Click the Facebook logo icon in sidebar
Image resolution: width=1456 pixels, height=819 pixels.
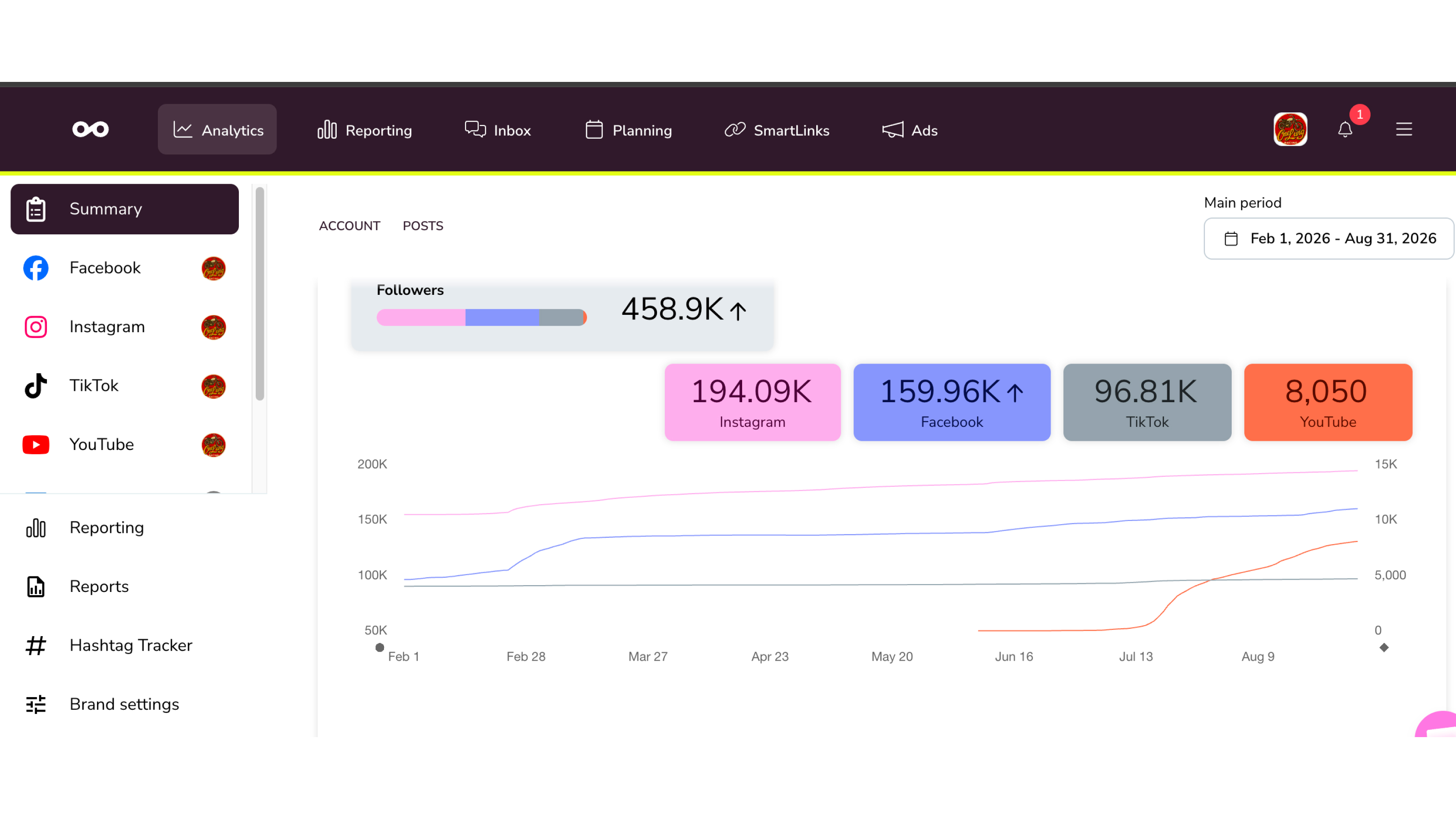[x=35, y=268]
